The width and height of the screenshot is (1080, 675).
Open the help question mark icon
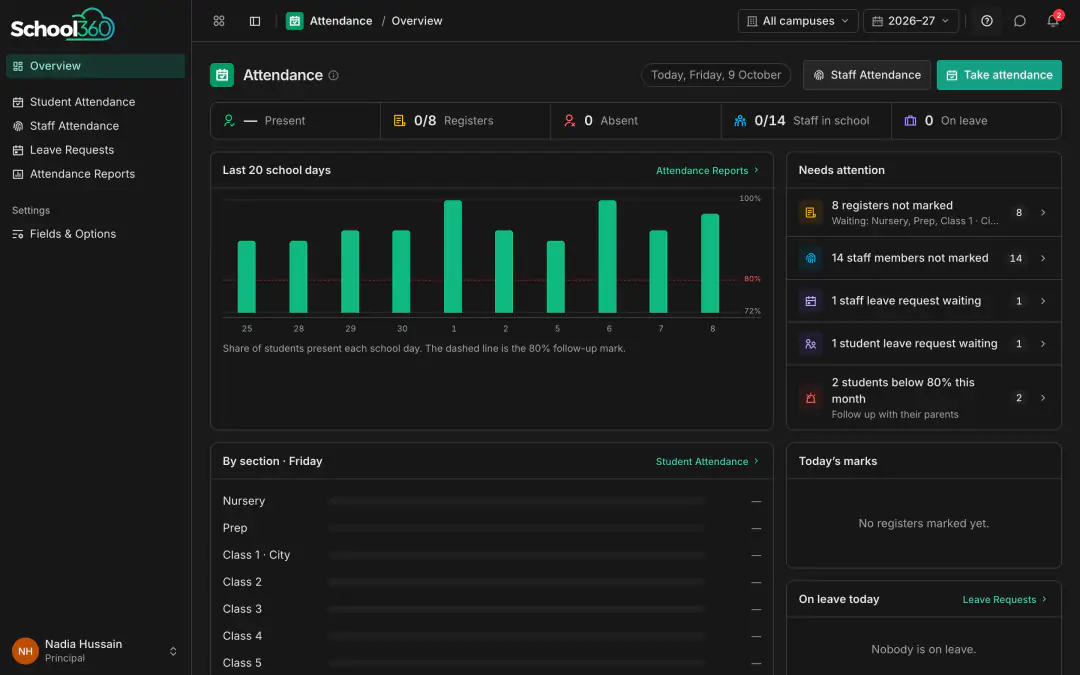987,21
